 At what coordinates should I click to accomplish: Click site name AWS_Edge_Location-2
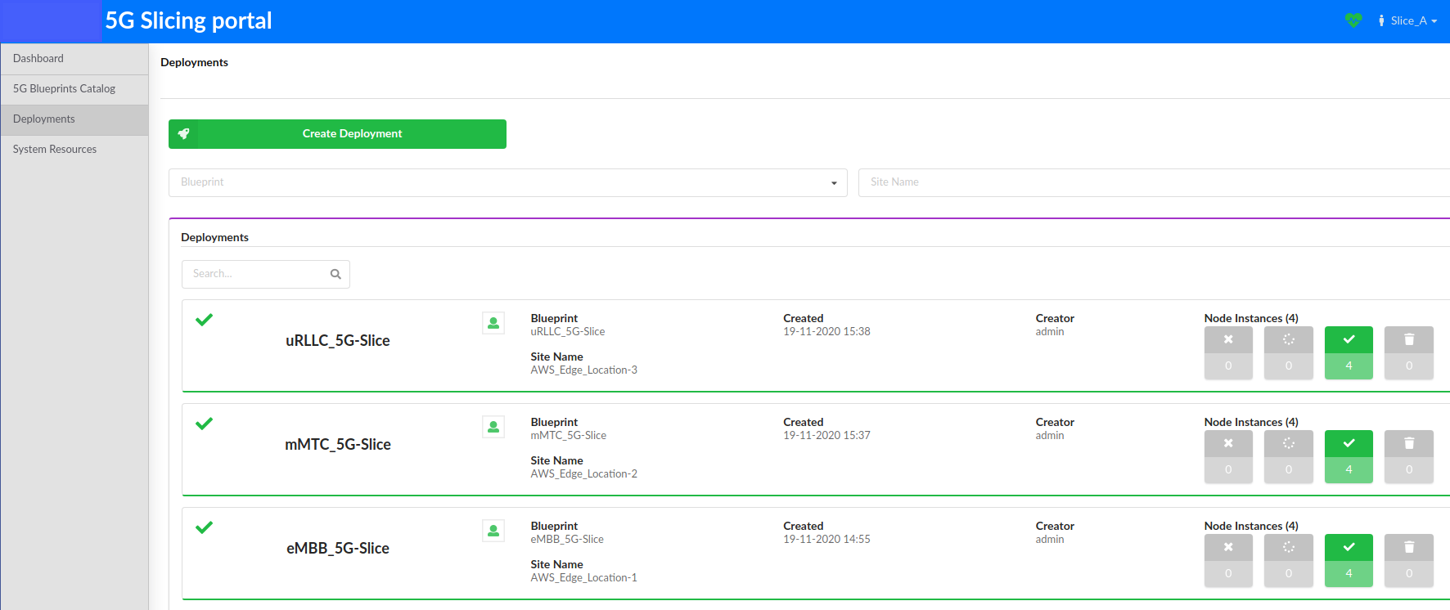(x=584, y=474)
